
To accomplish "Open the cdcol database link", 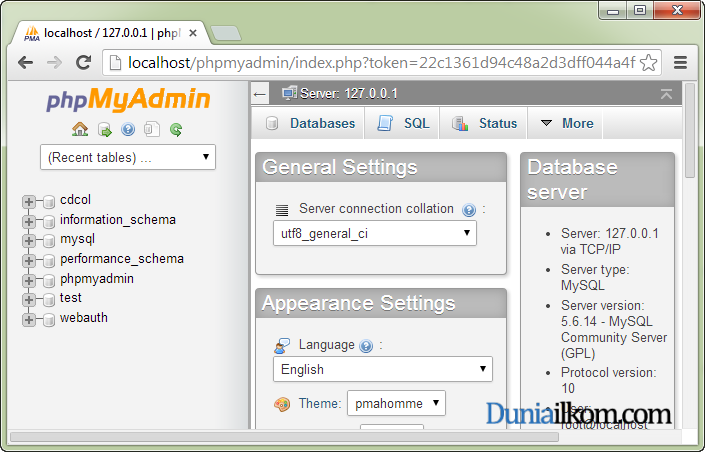I will 76,199.
